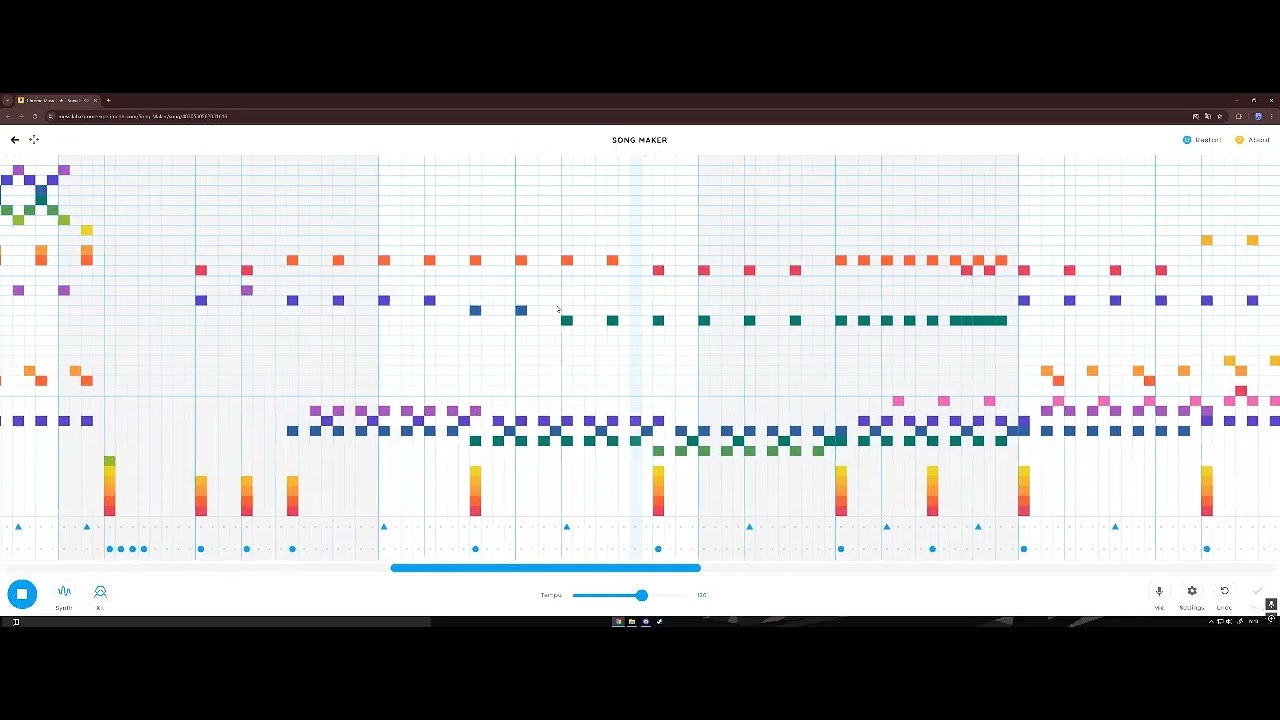Click the tempo value field showing 120
This screenshot has width=1280, height=720.
point(702,595)
